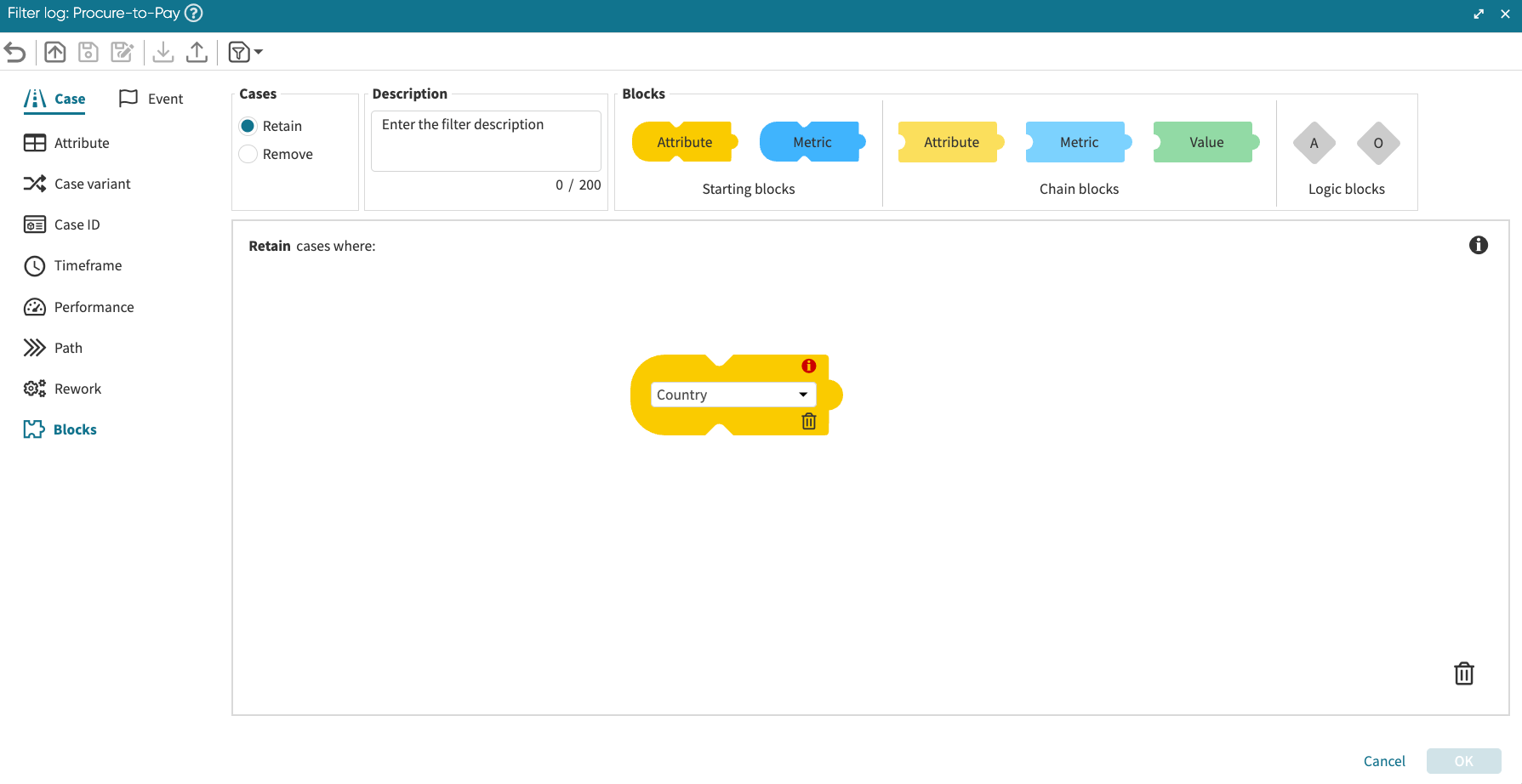Open the canvas info icon
The image size is (1522, 784).
1478,246
